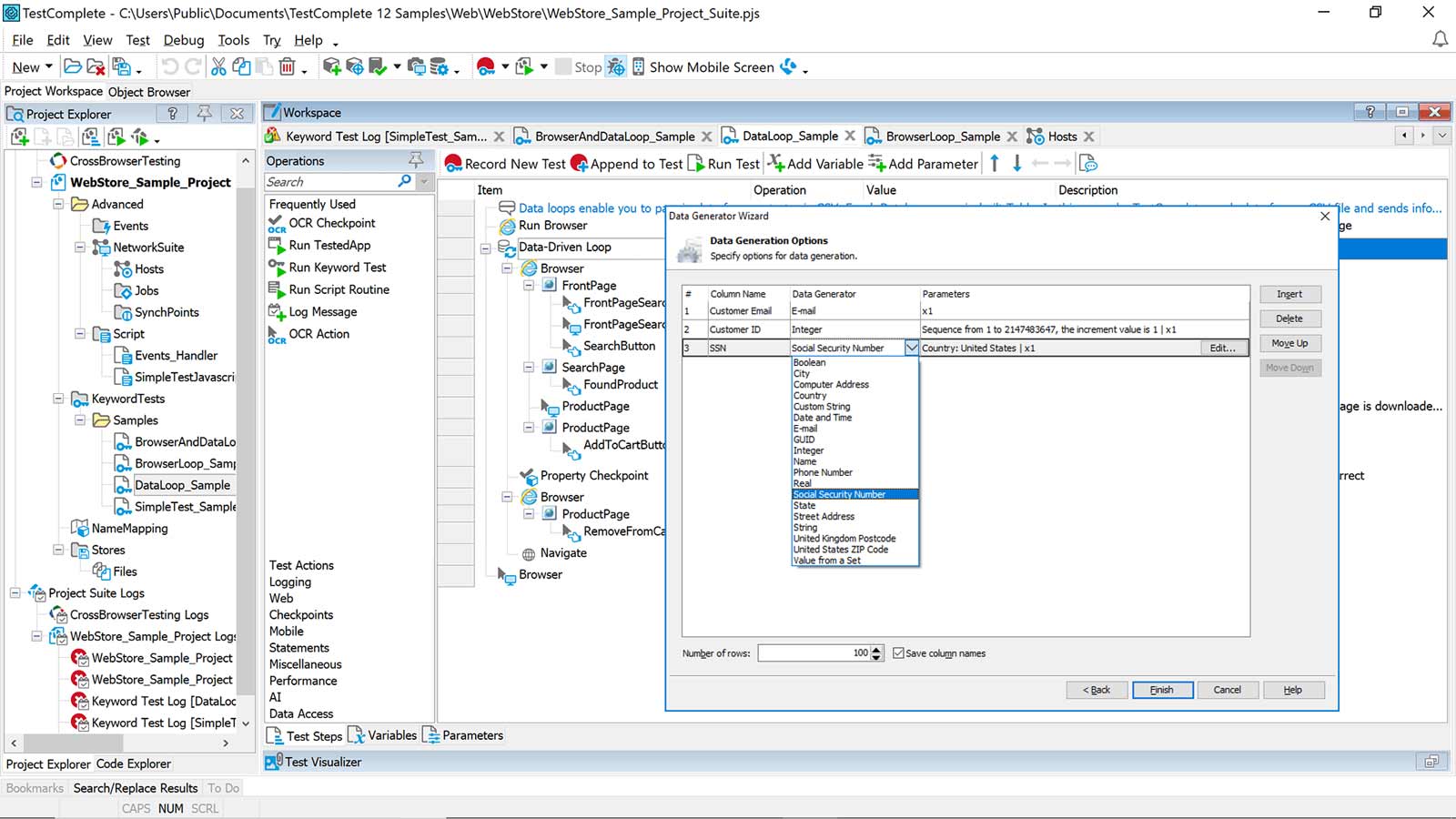Collapse the Data Generator dropdown arrow
The width and height of the screenshot is (1456, 819).
point(911,348)
